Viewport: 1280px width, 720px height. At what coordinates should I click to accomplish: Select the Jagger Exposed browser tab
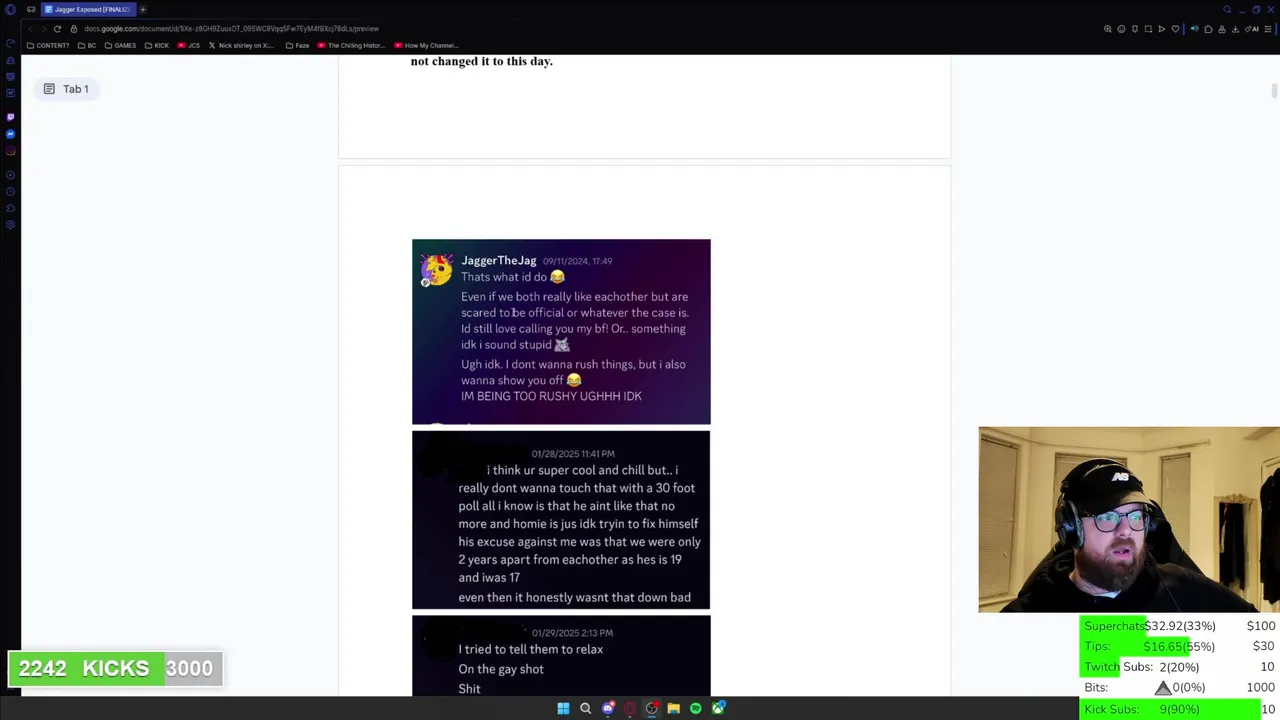(x=88, y=9)
